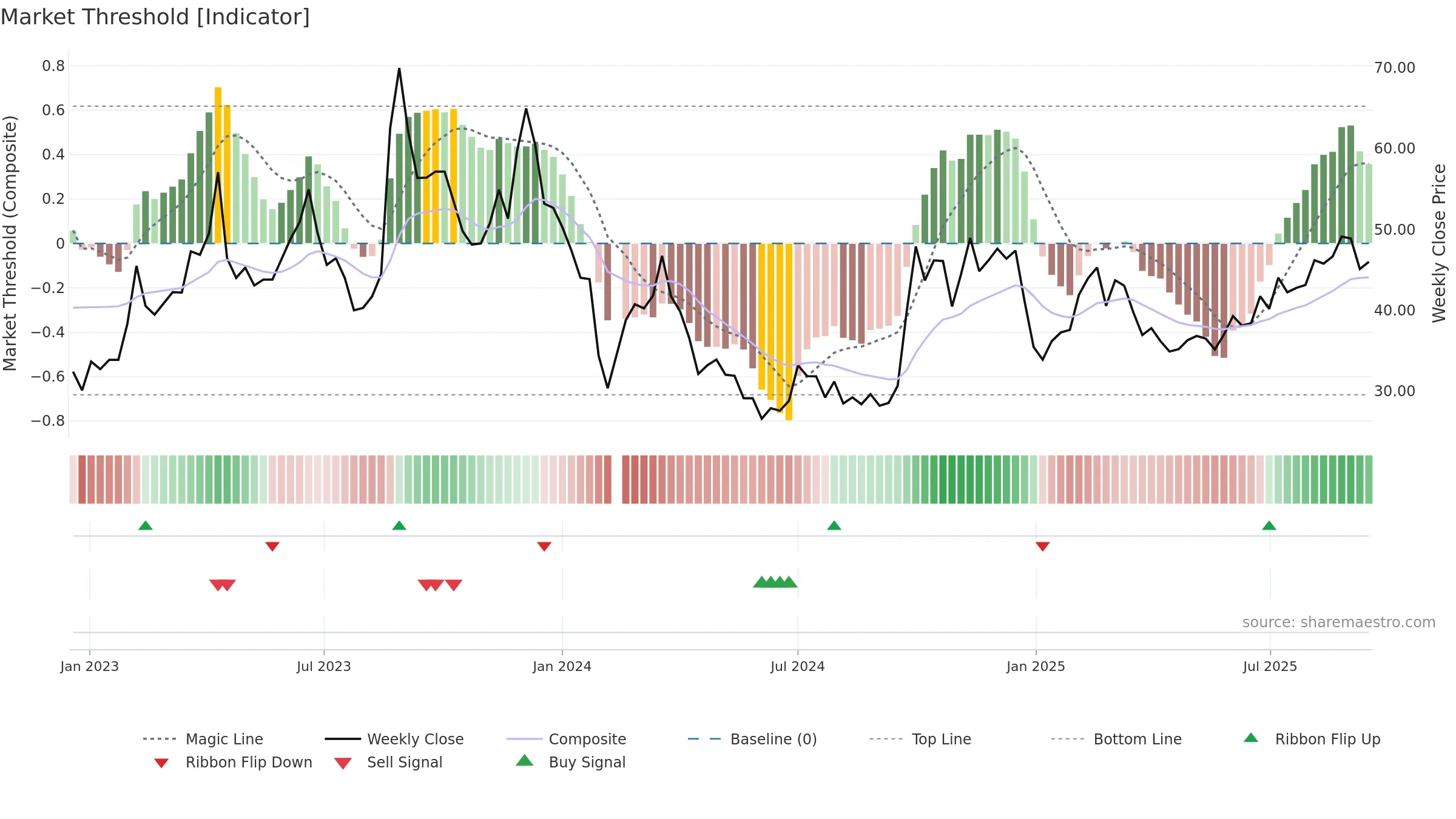
Task: Click the −0.8 left axis tick label
Action: pos(48,421)
